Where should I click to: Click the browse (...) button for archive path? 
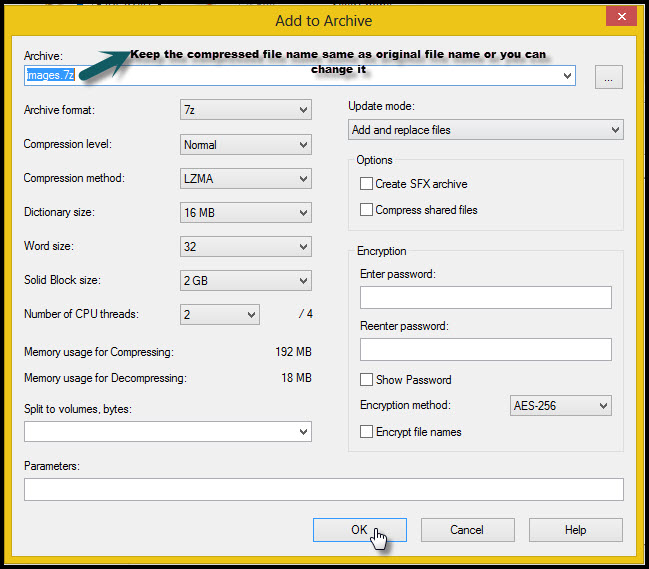(x=609, y=77)
